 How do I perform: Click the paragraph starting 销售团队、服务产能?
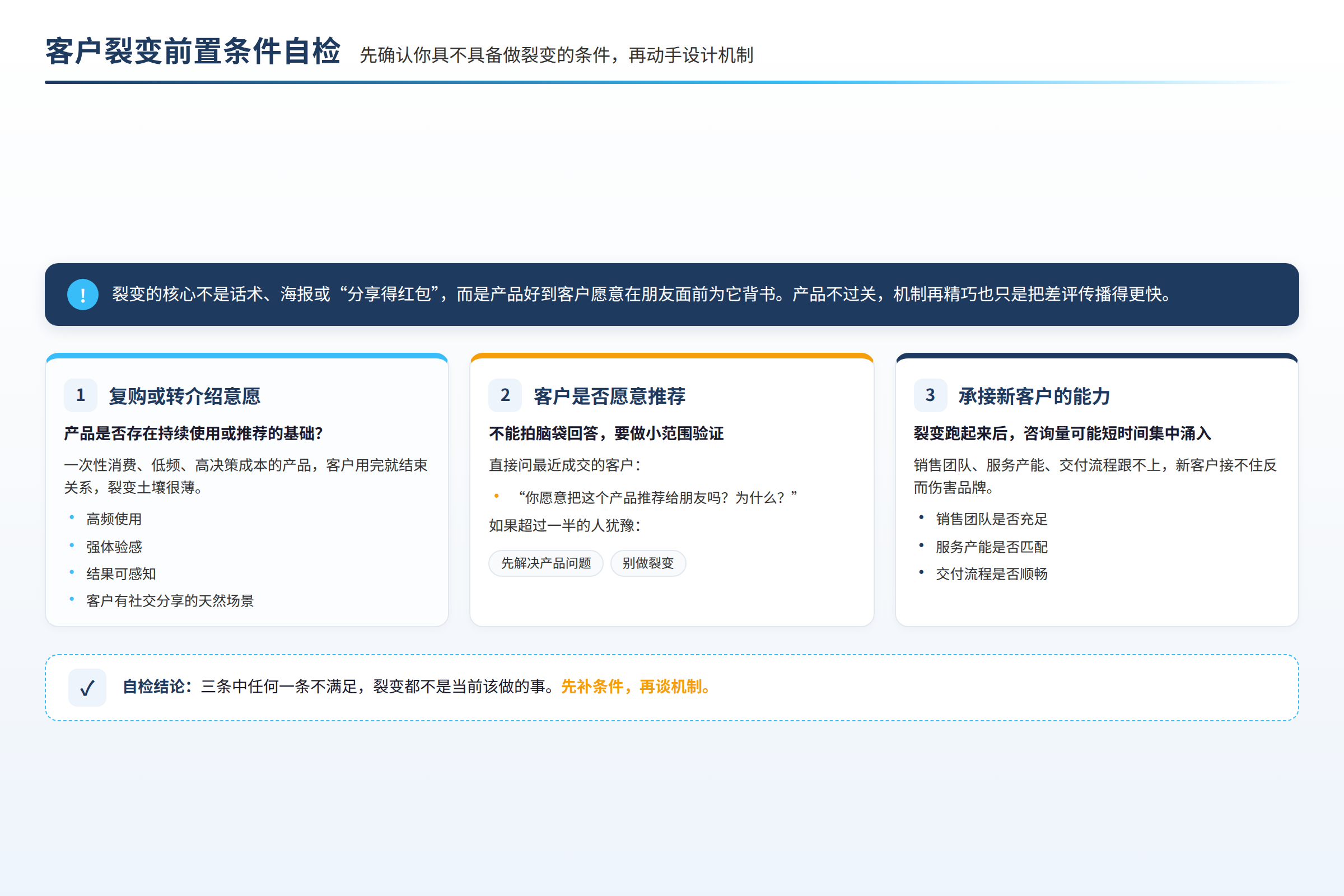point(1095,476)
